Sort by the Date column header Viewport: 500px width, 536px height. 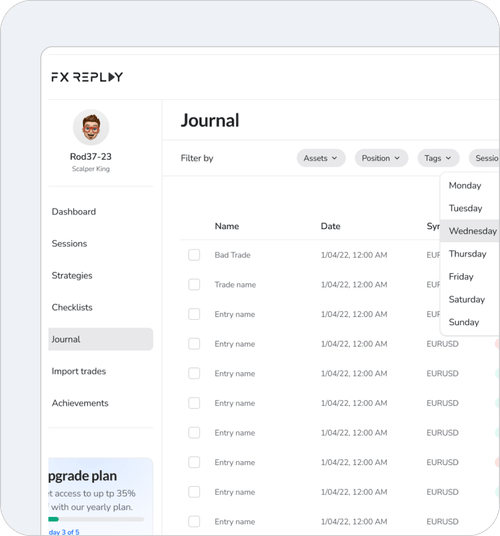[330, 226]
